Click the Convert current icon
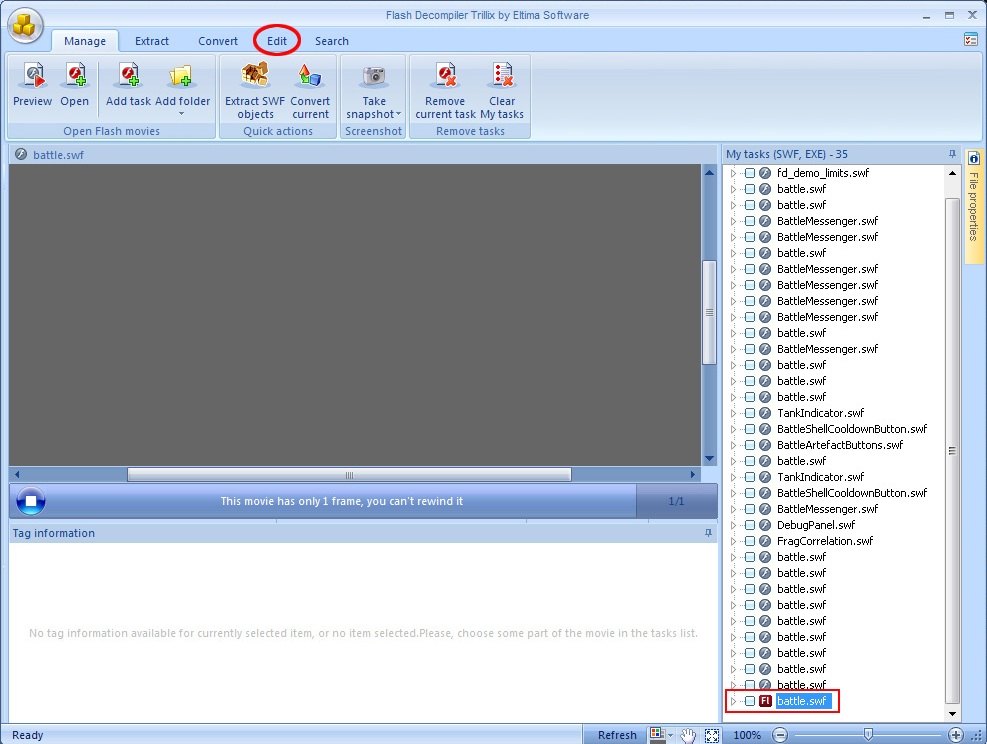The width and height of the screenshot is (987, 744). point(310,75)
